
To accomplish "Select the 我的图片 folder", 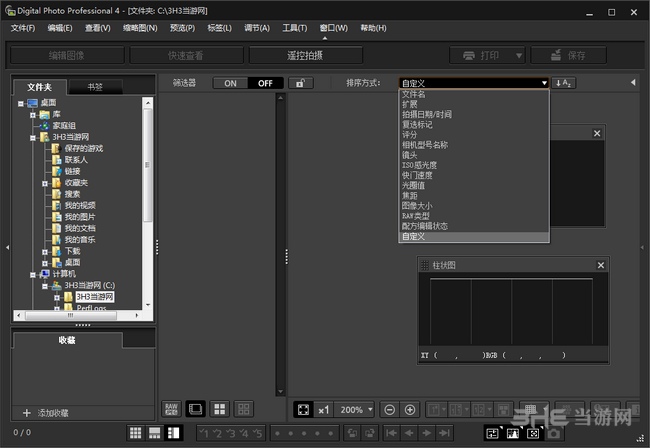I will pos(80,217).
